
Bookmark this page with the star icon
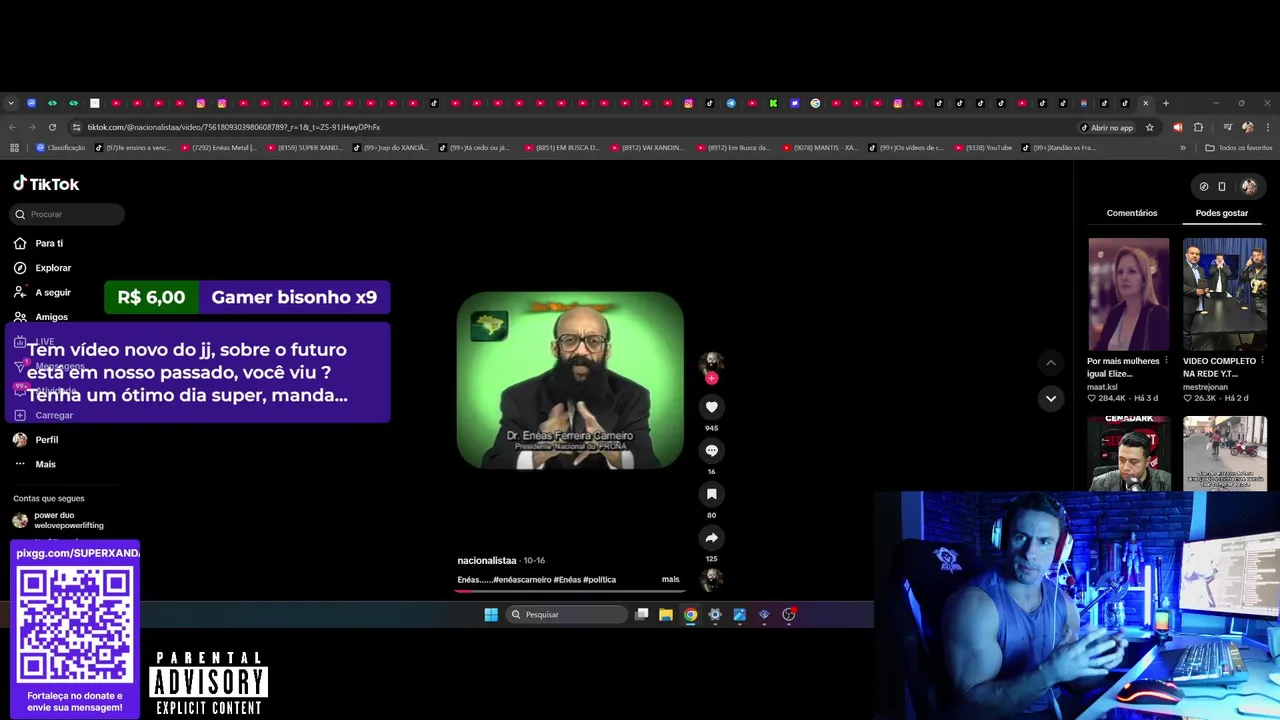point(1150,127)
